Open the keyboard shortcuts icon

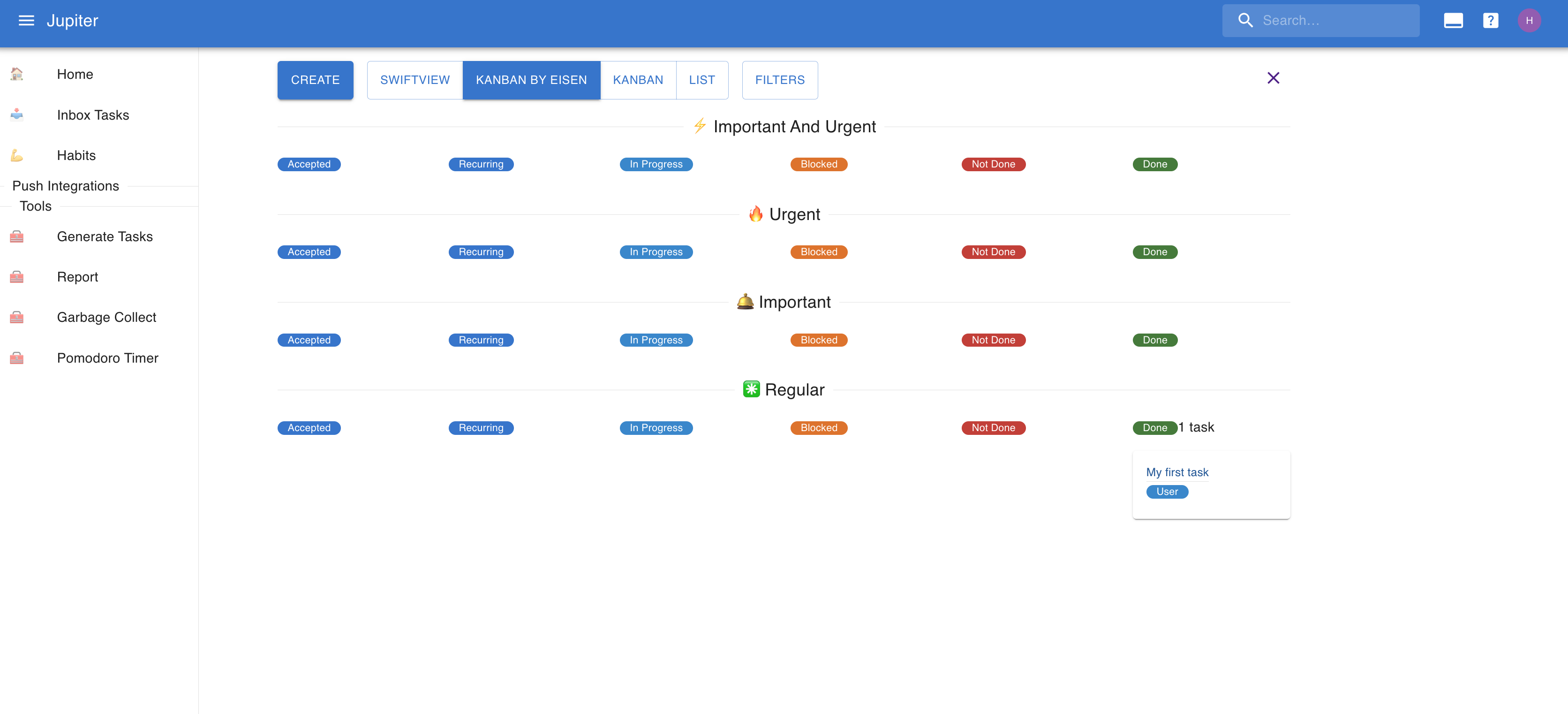click(x=1453, y=21)
